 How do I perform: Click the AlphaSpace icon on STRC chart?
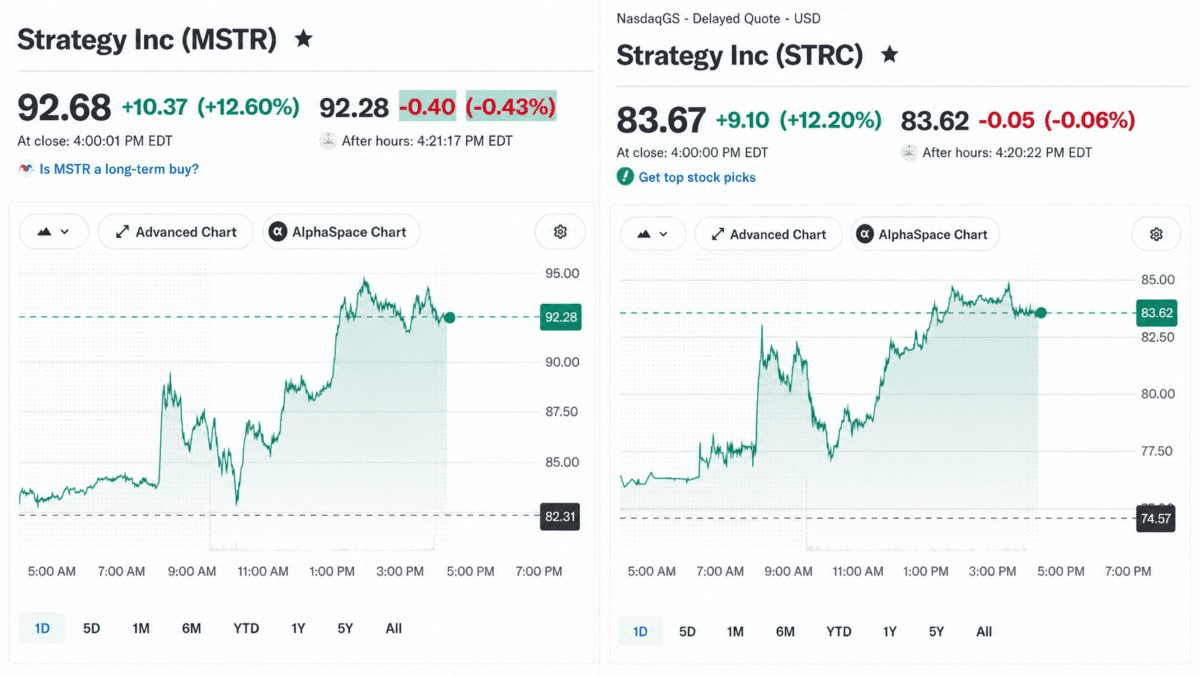pyautogui.click(x=865, y=235)
